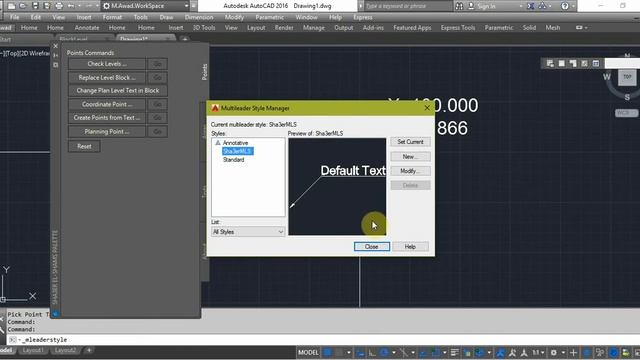Open the All Styles list dropdown

tap(248, 232)
